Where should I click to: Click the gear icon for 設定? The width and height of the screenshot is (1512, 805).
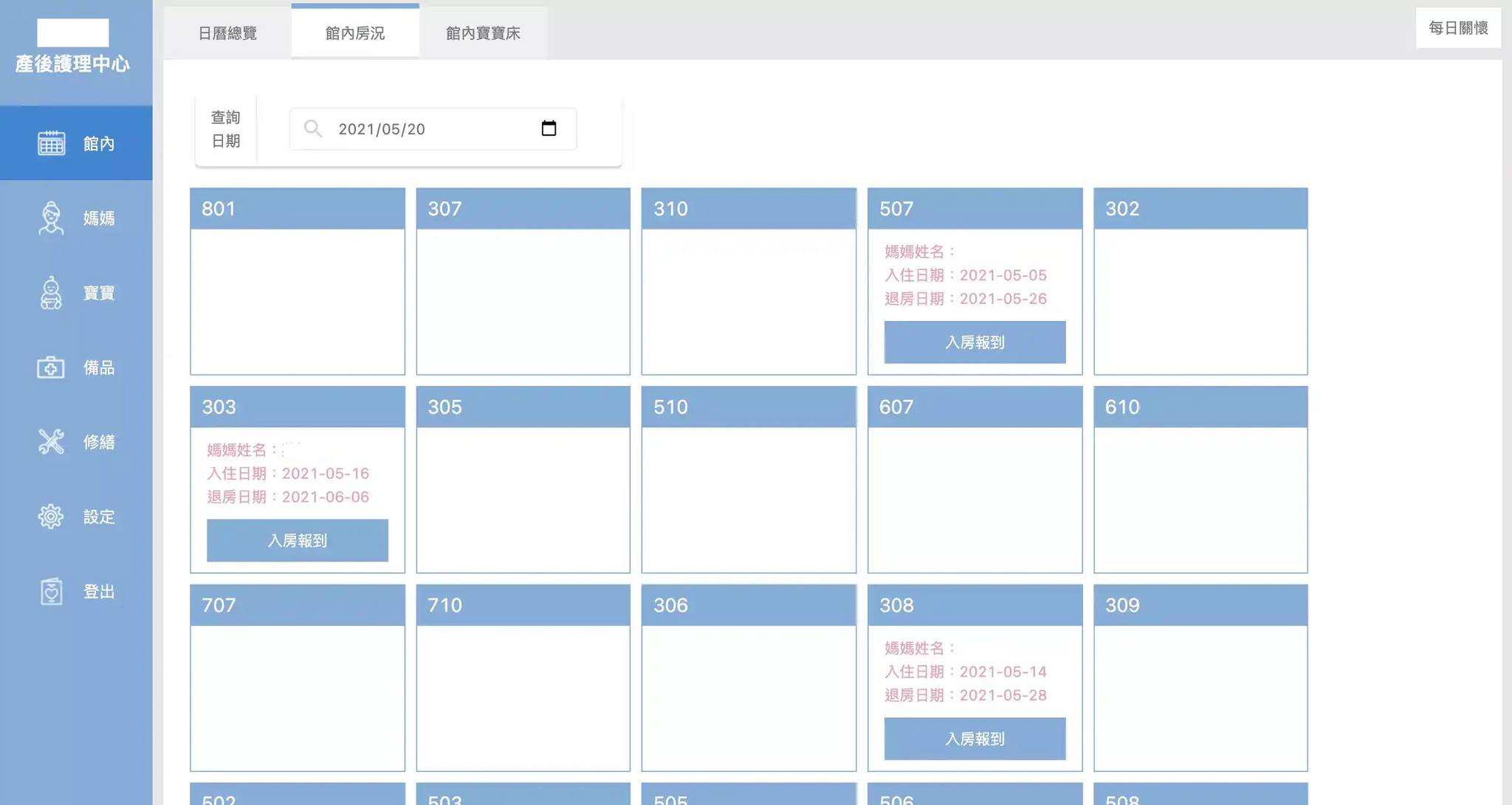tap(51, 516)
